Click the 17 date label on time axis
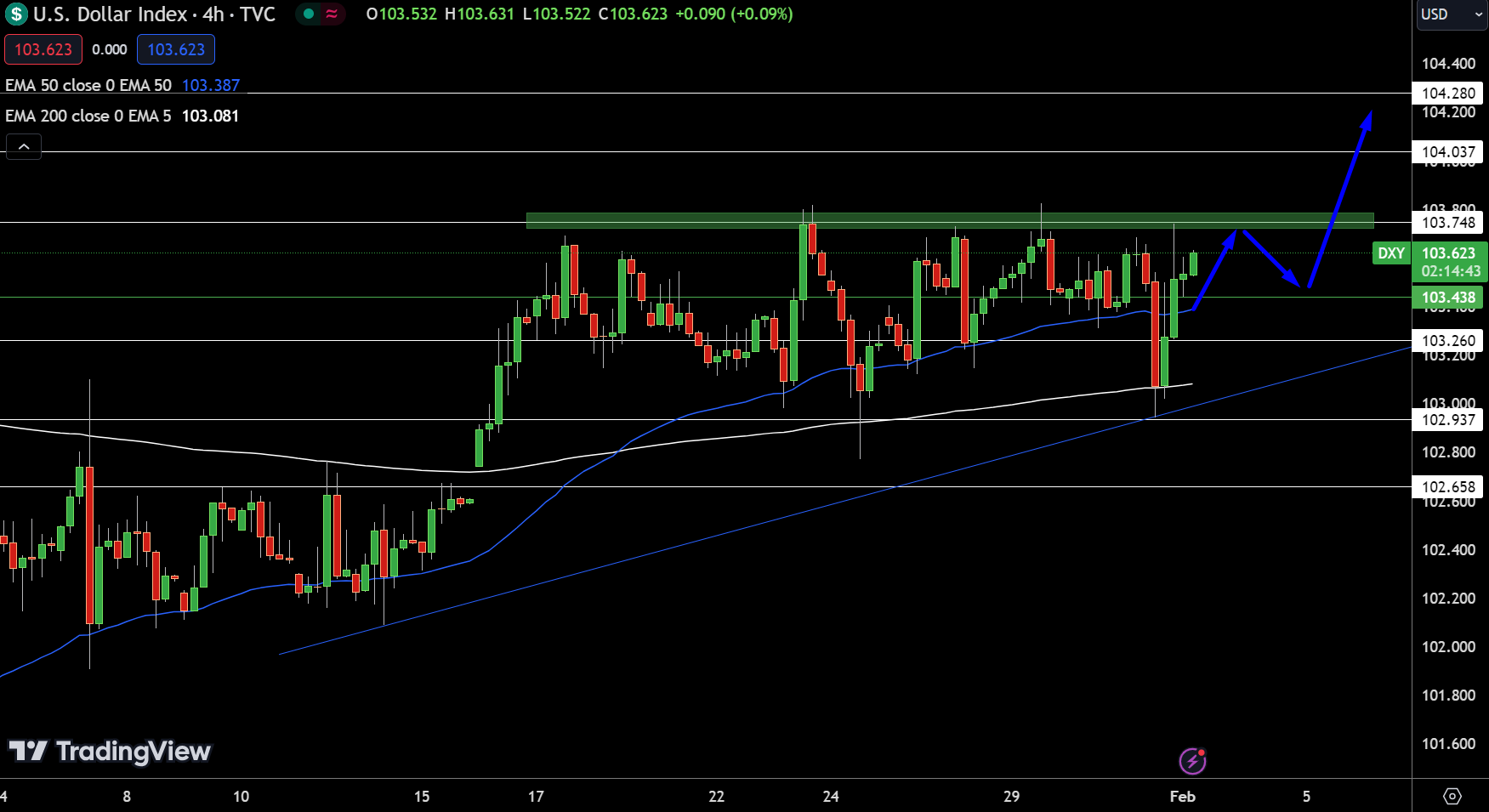 (536, 797)
